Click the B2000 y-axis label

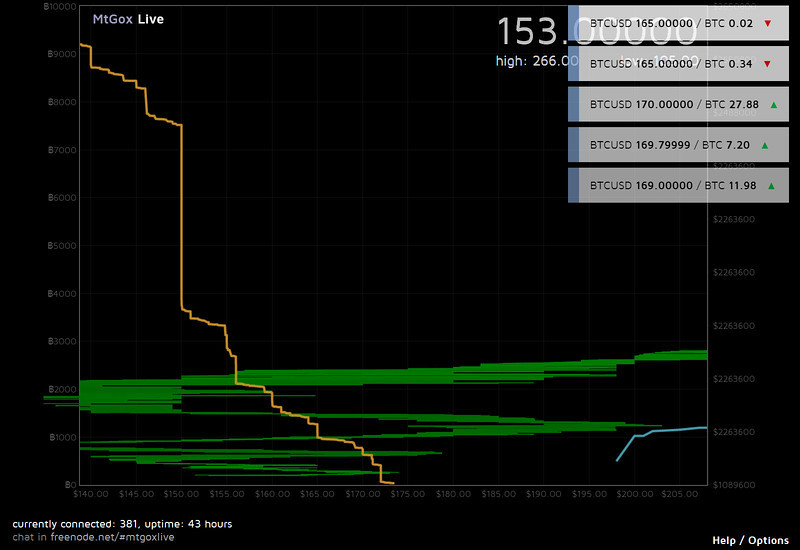[x=62, y=389]
